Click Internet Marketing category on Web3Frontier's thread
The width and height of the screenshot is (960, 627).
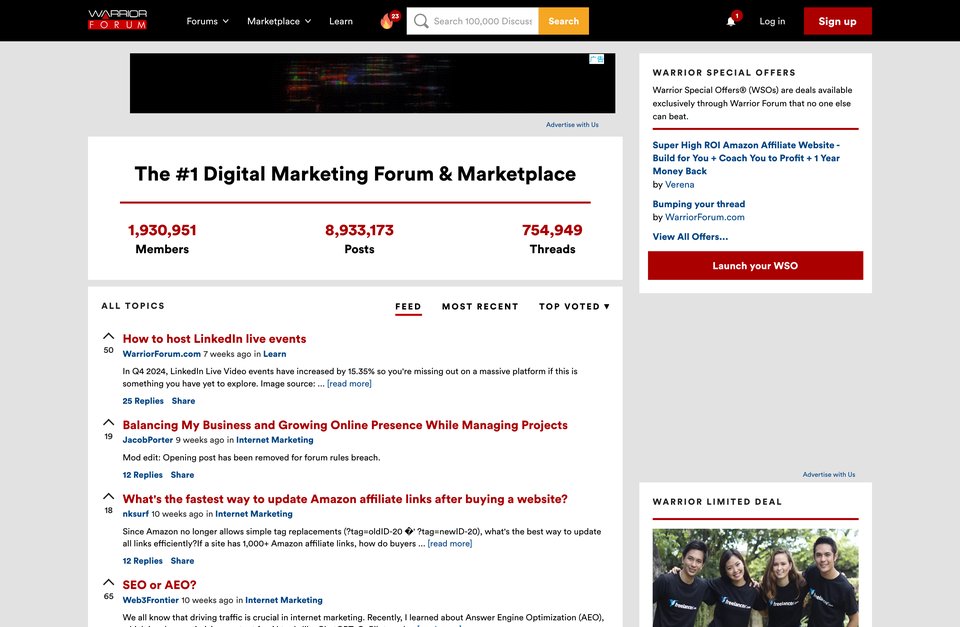tap(284, 600)
